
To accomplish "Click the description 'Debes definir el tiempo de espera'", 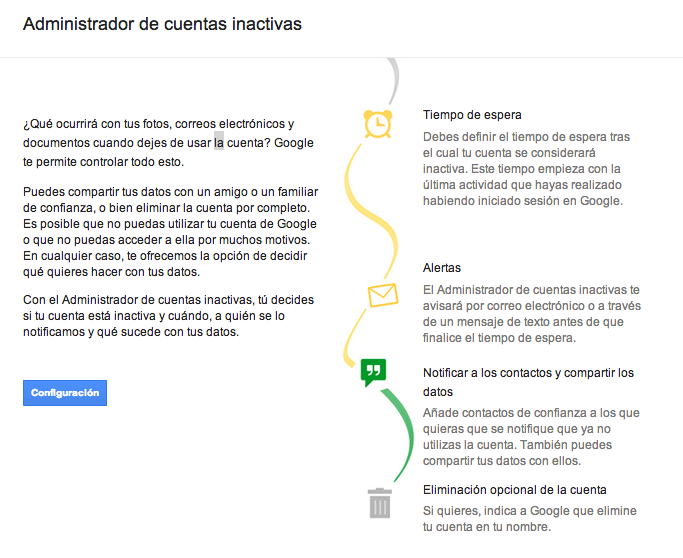I will click(x=526, y=169).
